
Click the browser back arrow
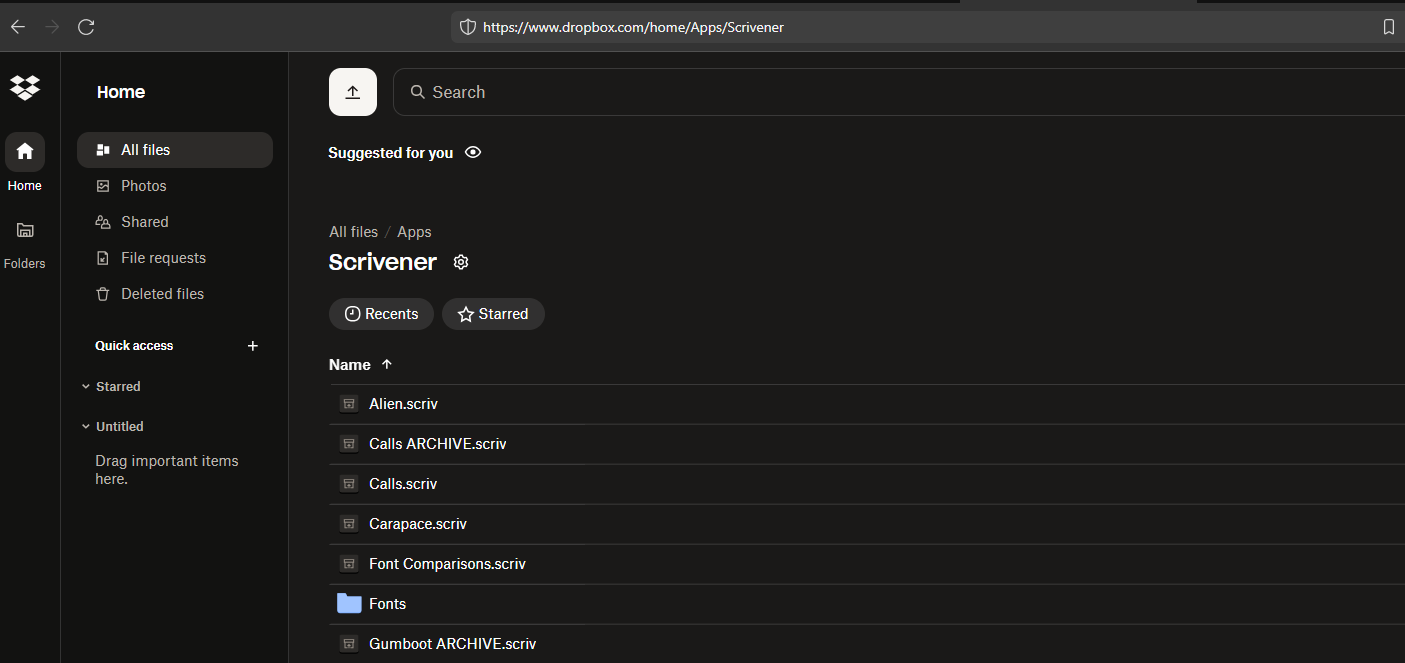(18, 27)
